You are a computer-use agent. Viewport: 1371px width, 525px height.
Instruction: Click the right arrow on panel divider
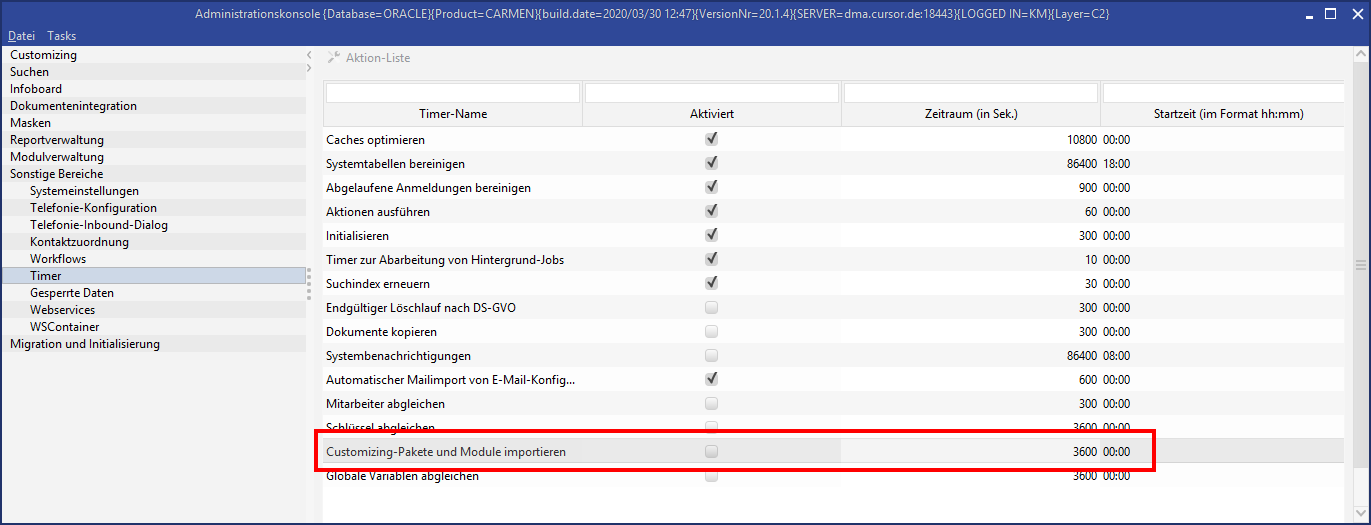click(310, 69)
